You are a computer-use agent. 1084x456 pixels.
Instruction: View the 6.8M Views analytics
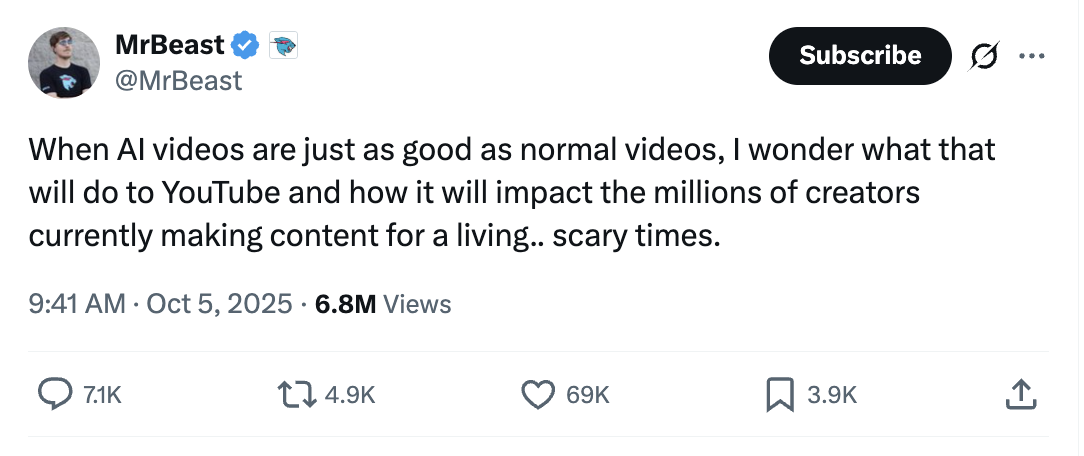point(383,304)
